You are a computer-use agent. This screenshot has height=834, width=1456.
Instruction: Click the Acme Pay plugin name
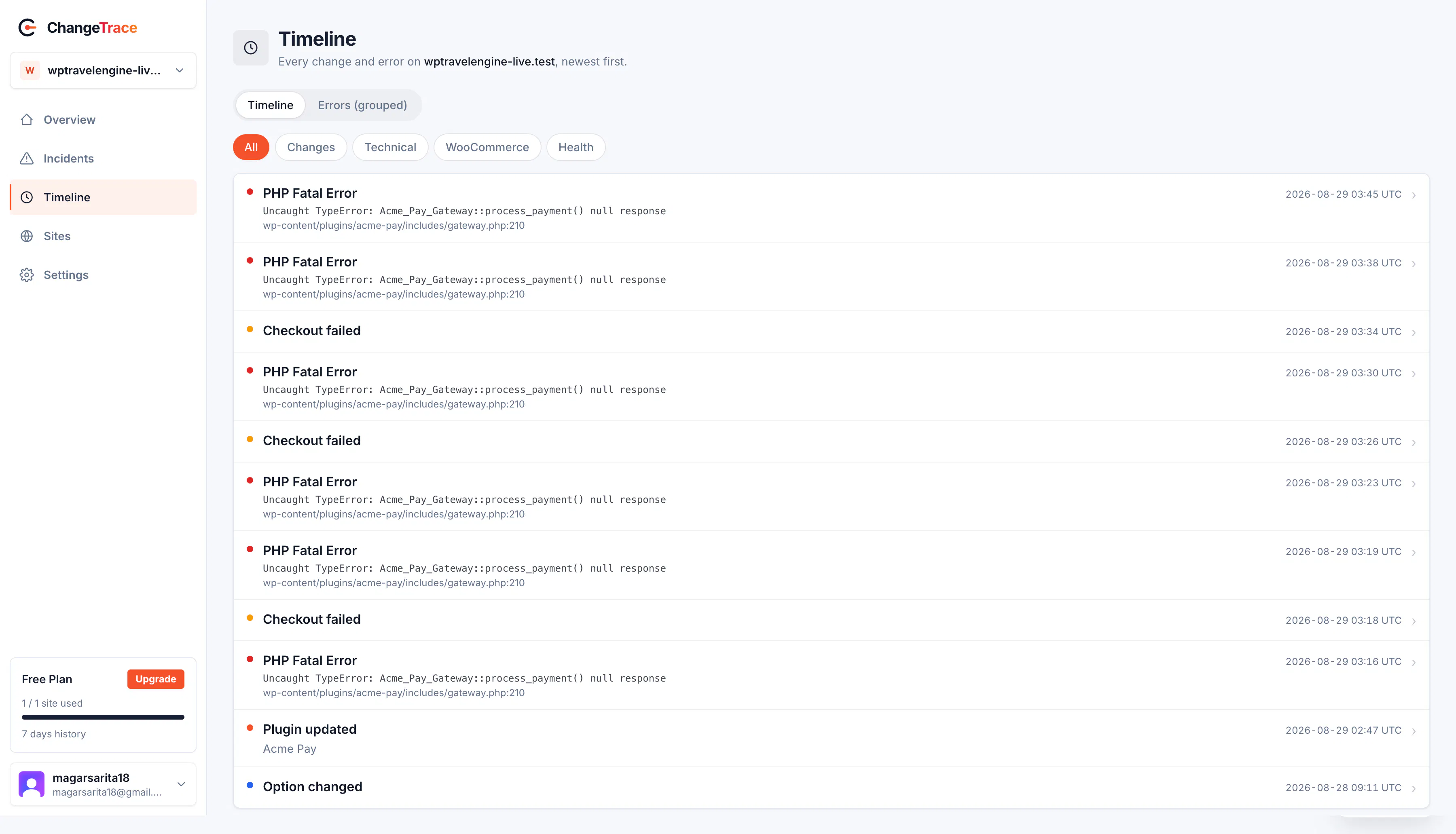(x=289, y=749)
